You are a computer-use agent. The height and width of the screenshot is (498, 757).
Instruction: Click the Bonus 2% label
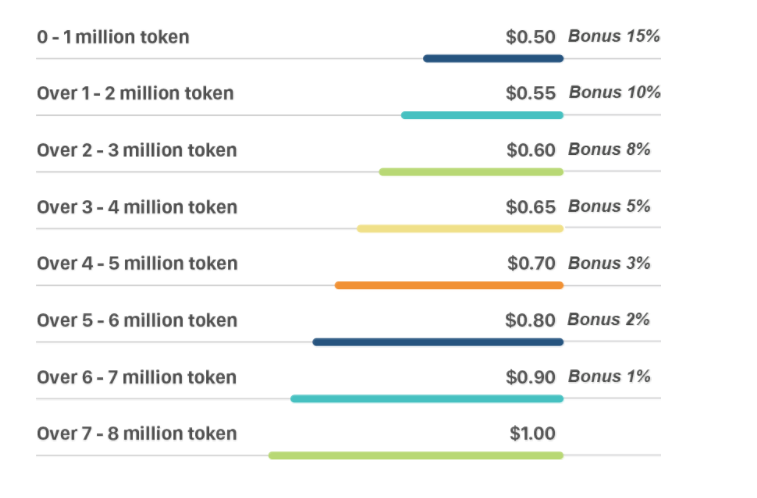(608, 319)
